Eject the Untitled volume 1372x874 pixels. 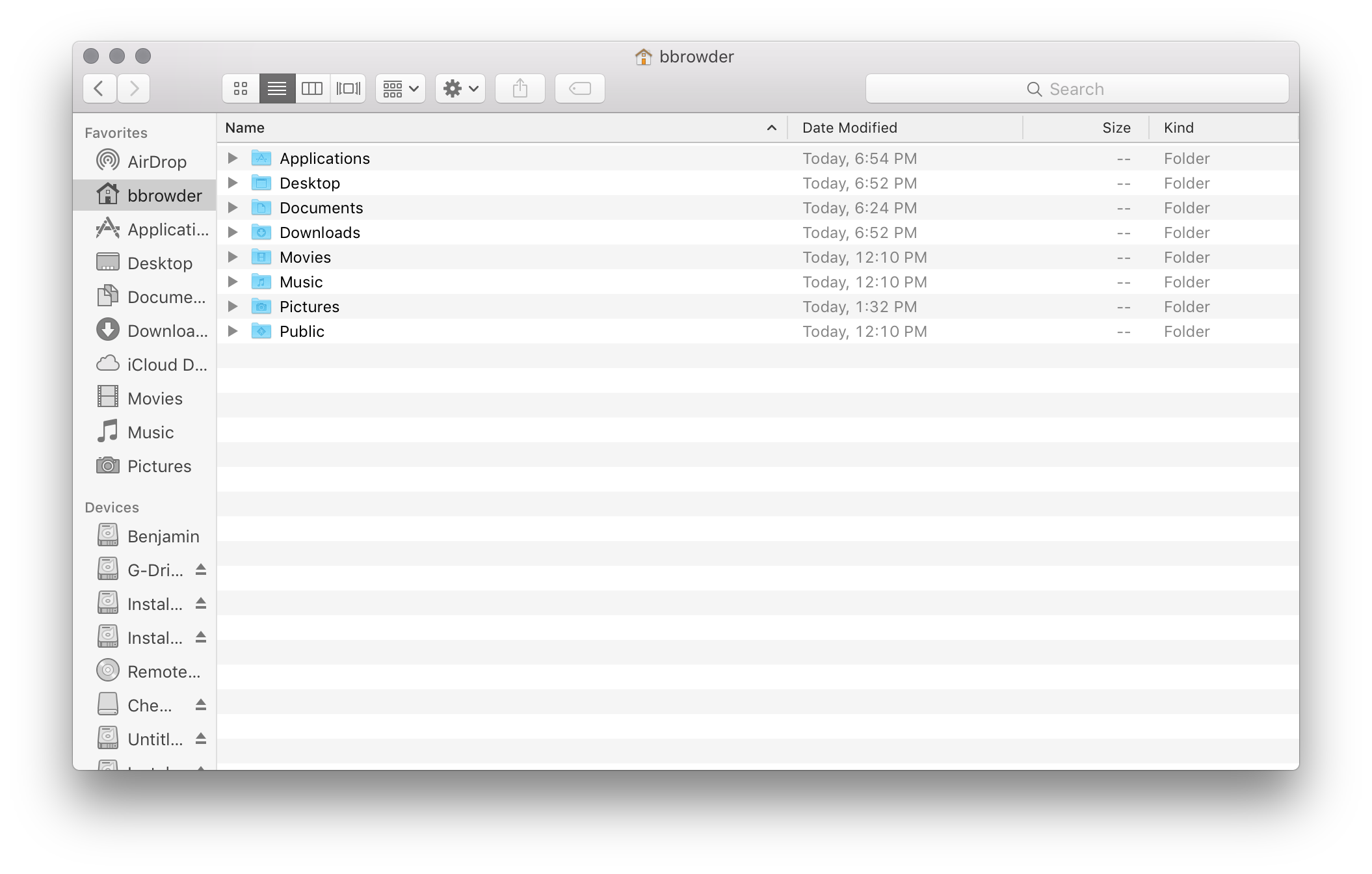coord(201,739)
